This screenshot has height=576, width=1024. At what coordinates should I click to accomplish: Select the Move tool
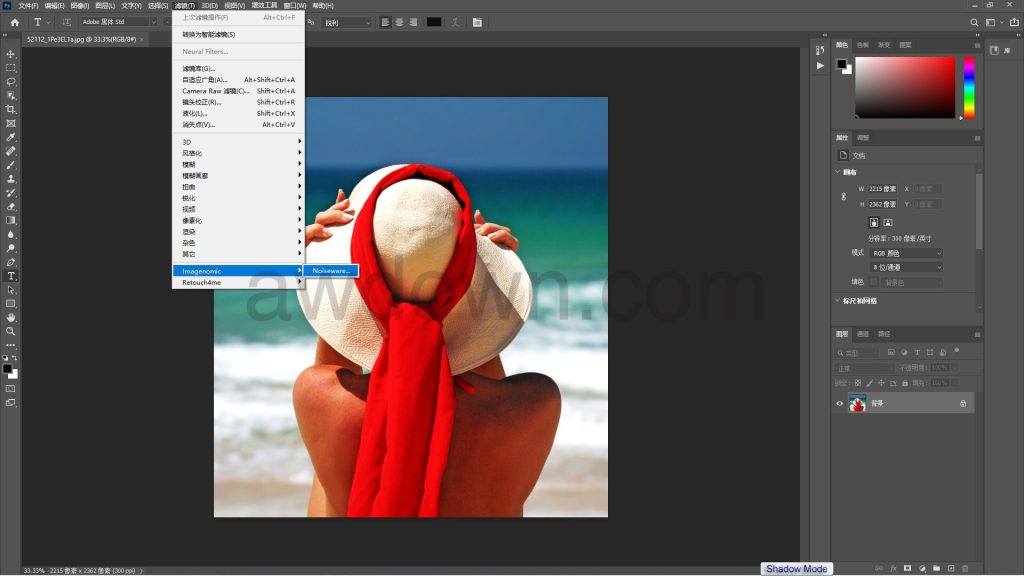tap(11, 54)
